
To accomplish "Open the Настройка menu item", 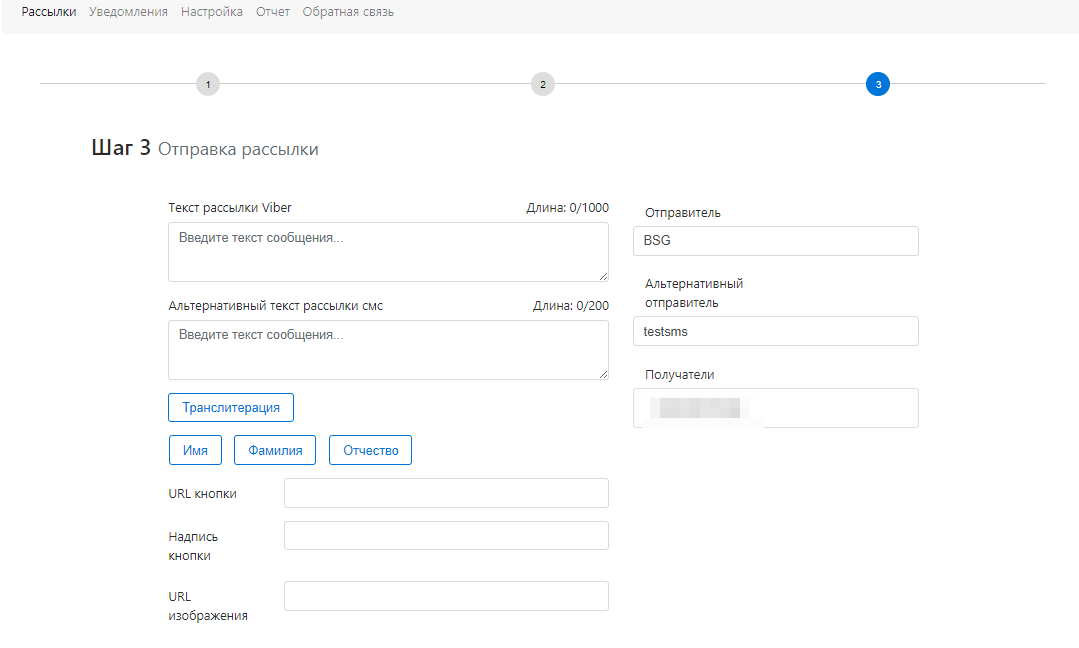I will click(212, 12).
